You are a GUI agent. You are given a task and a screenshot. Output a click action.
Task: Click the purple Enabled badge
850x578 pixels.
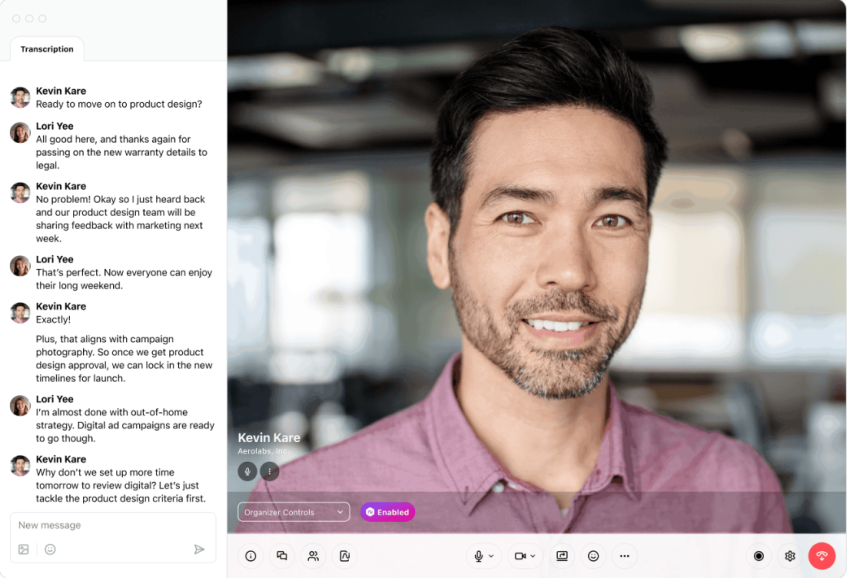click(x=387, y=512)
